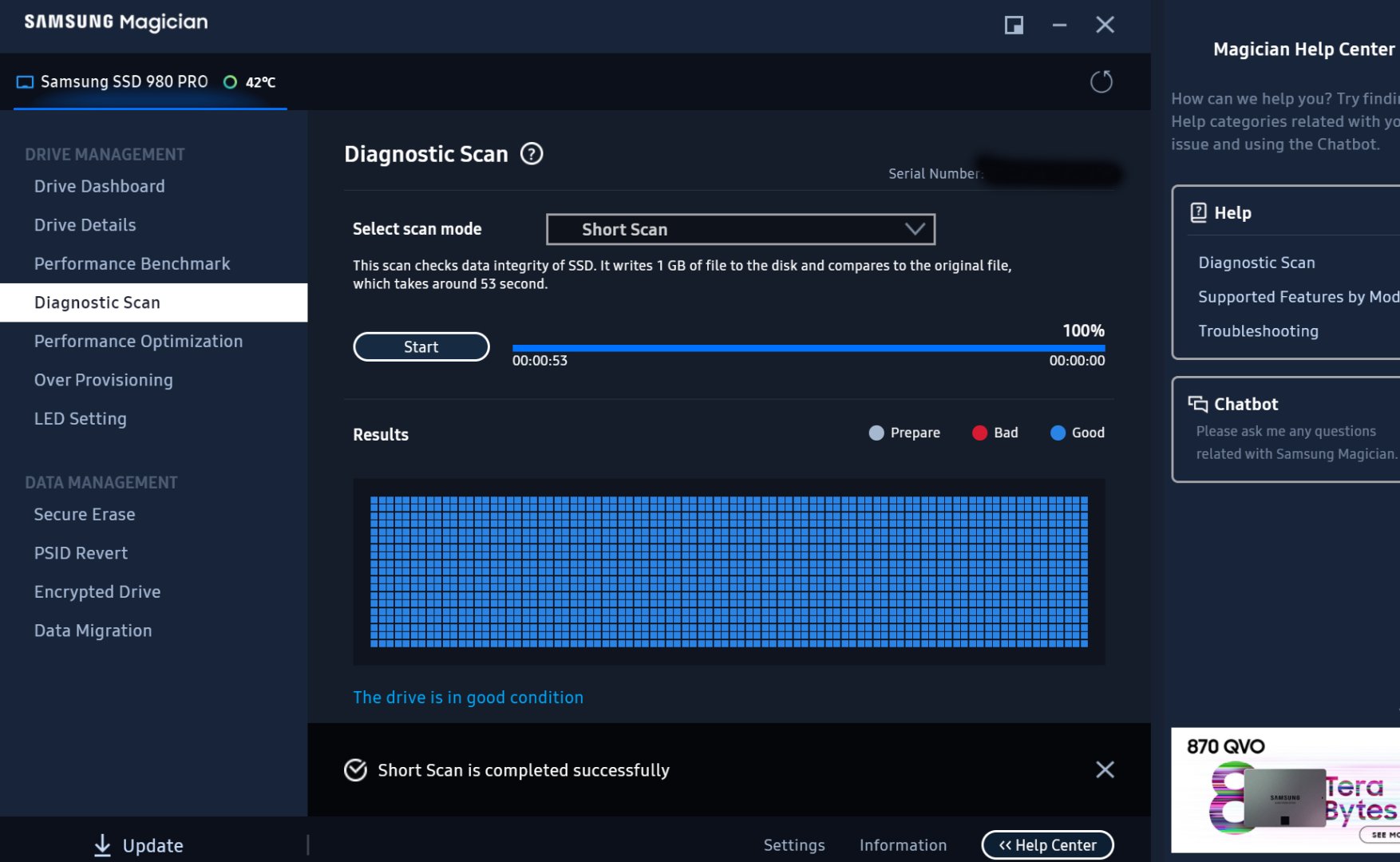Click the Magician Help Center title
1400x862 pixels.
point(1304,49)
